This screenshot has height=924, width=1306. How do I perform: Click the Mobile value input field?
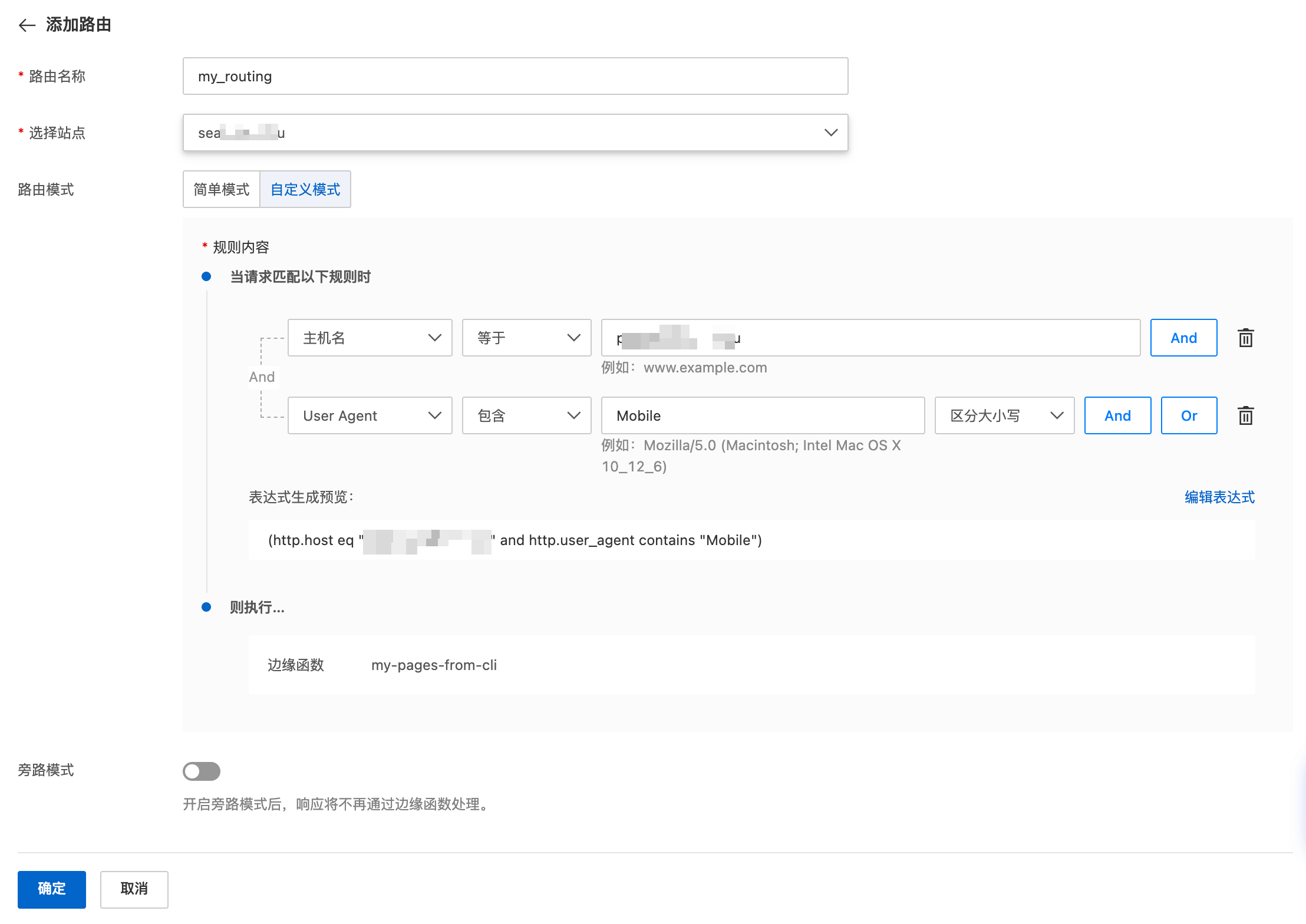(x=763, y=416)
